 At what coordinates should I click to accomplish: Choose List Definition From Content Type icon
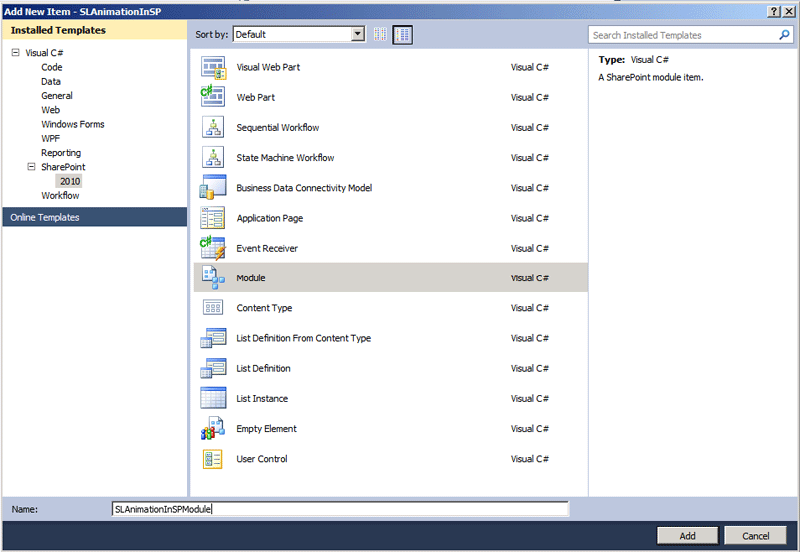pos(213,338)
